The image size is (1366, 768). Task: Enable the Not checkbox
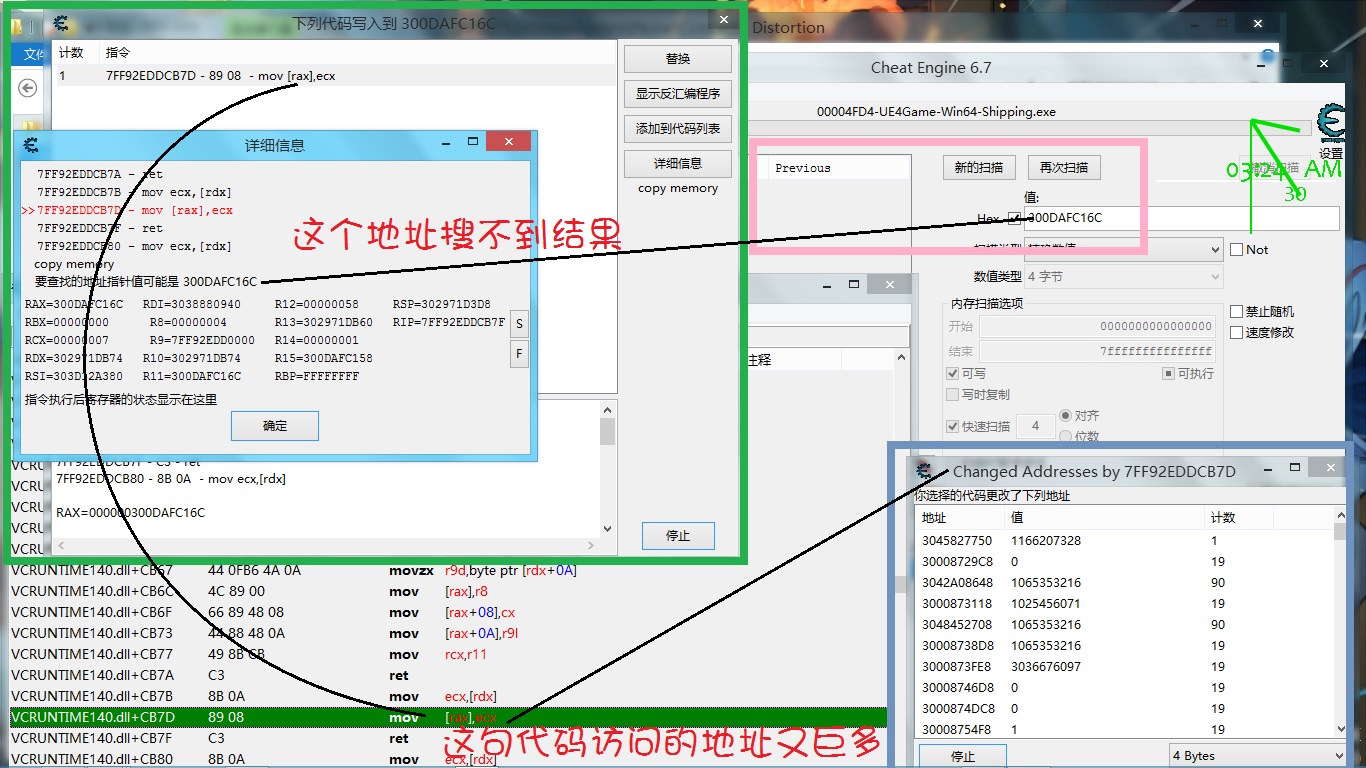point(1237,249)
